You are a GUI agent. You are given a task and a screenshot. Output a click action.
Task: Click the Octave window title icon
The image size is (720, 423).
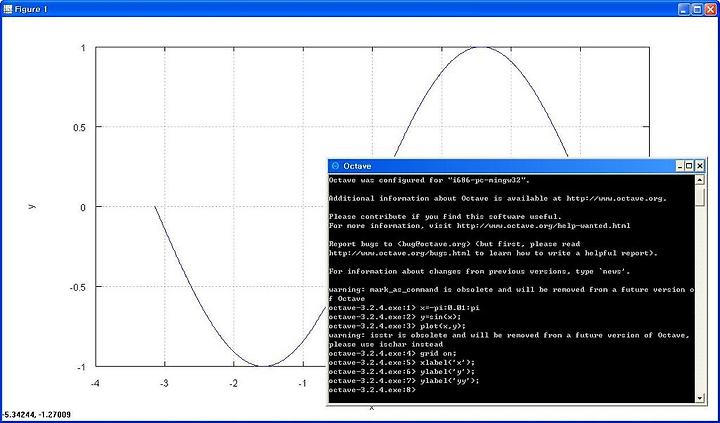click(336, 166)
